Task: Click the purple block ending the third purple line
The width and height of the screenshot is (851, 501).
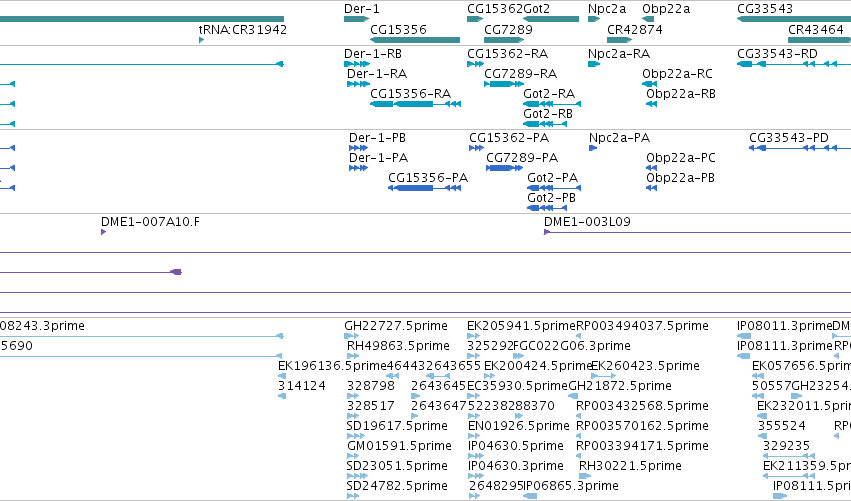Action: pyautogui.click(x=176, y=272)
